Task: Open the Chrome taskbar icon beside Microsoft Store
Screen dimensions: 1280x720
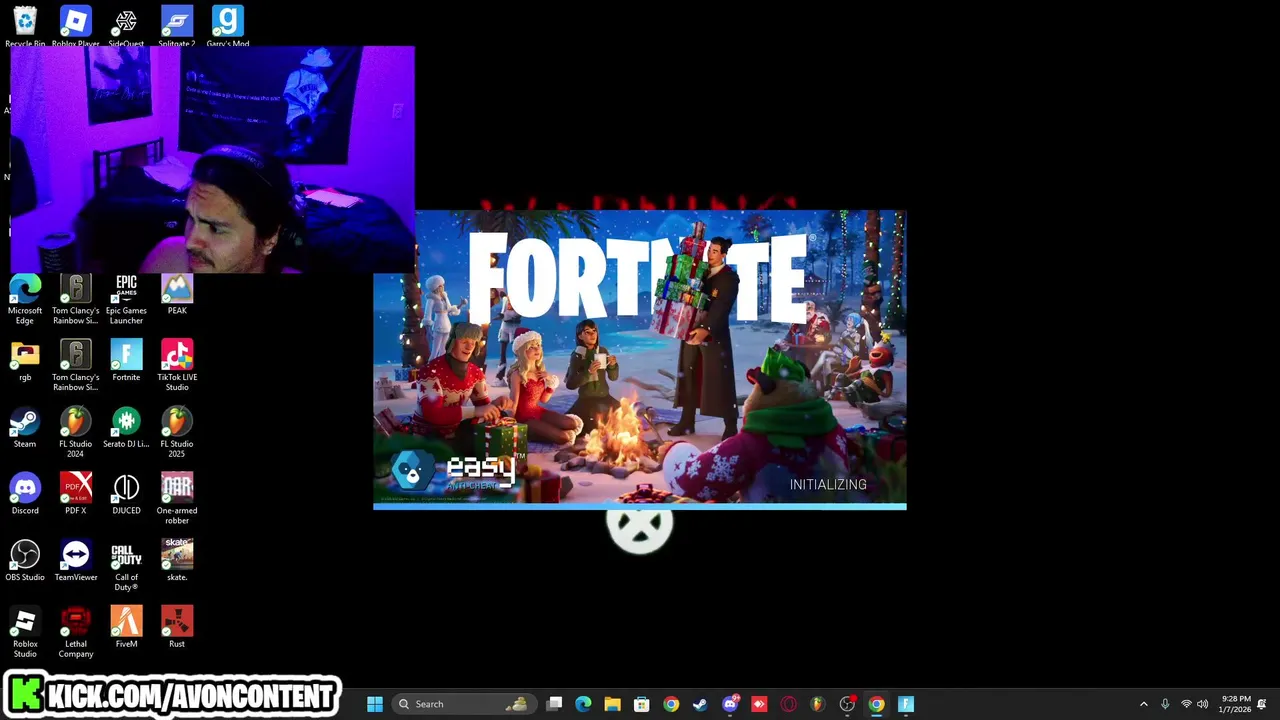Action: pos(671,704)
